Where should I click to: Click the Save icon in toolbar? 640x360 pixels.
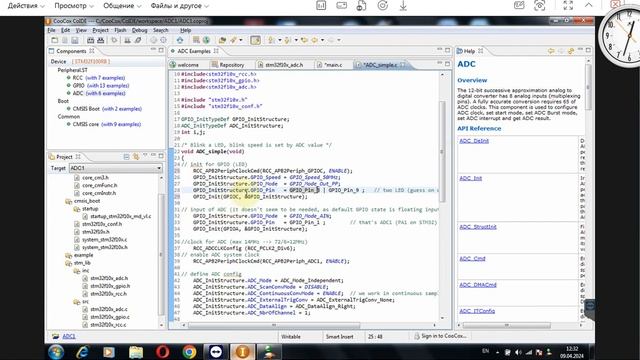75,40
